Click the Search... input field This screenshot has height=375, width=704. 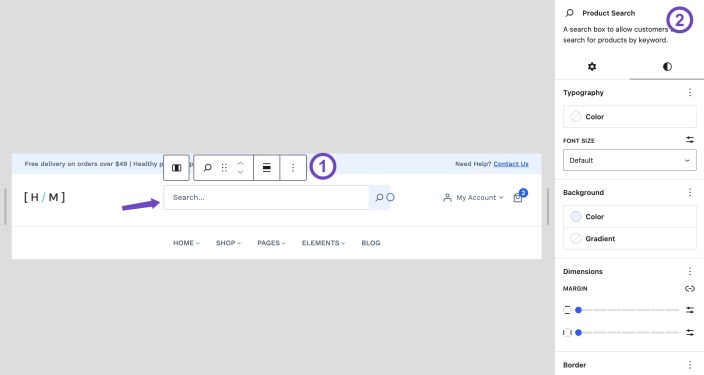[x=266, y=198]
